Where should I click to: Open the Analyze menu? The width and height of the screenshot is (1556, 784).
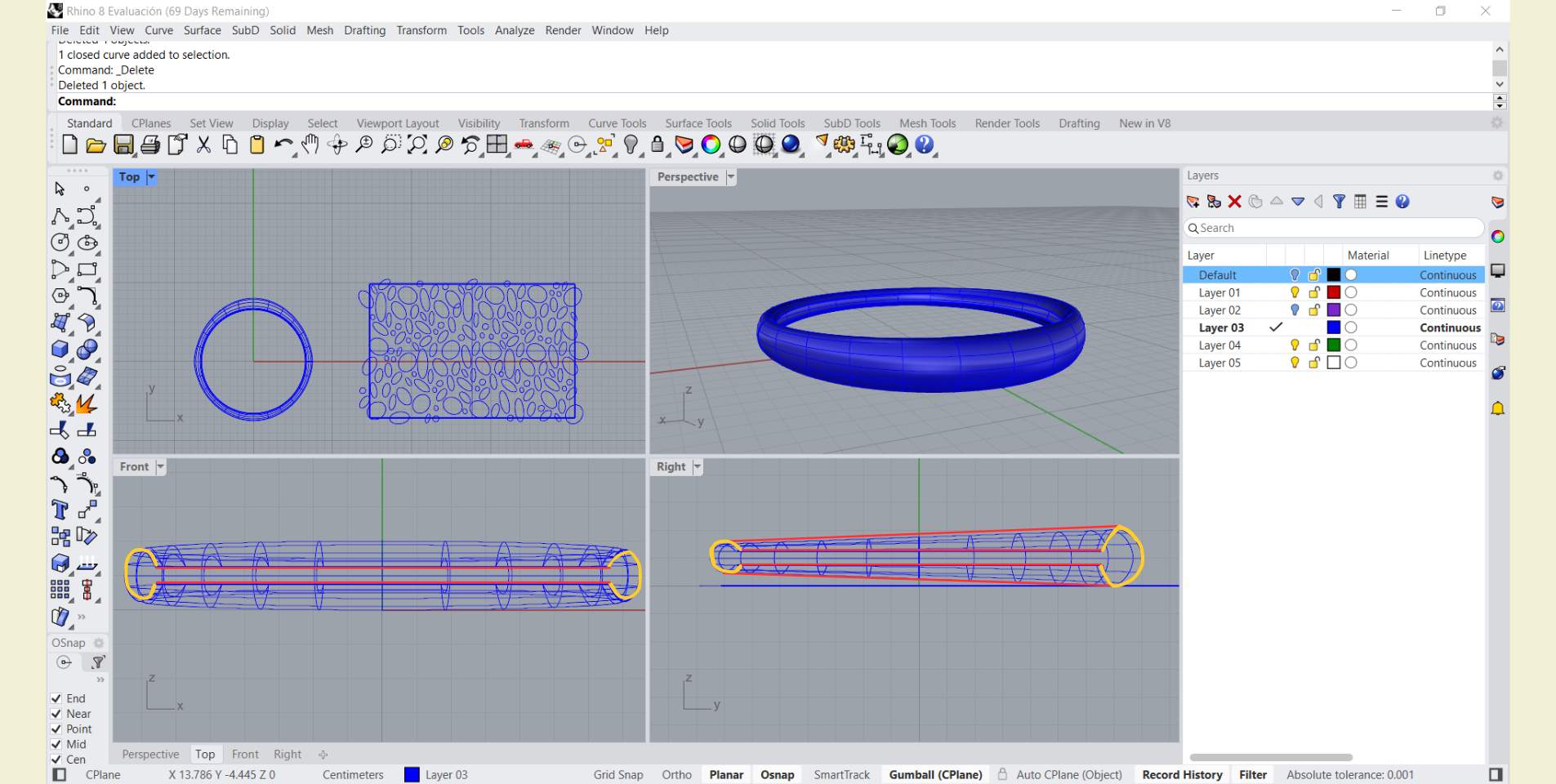click(515, 30)
